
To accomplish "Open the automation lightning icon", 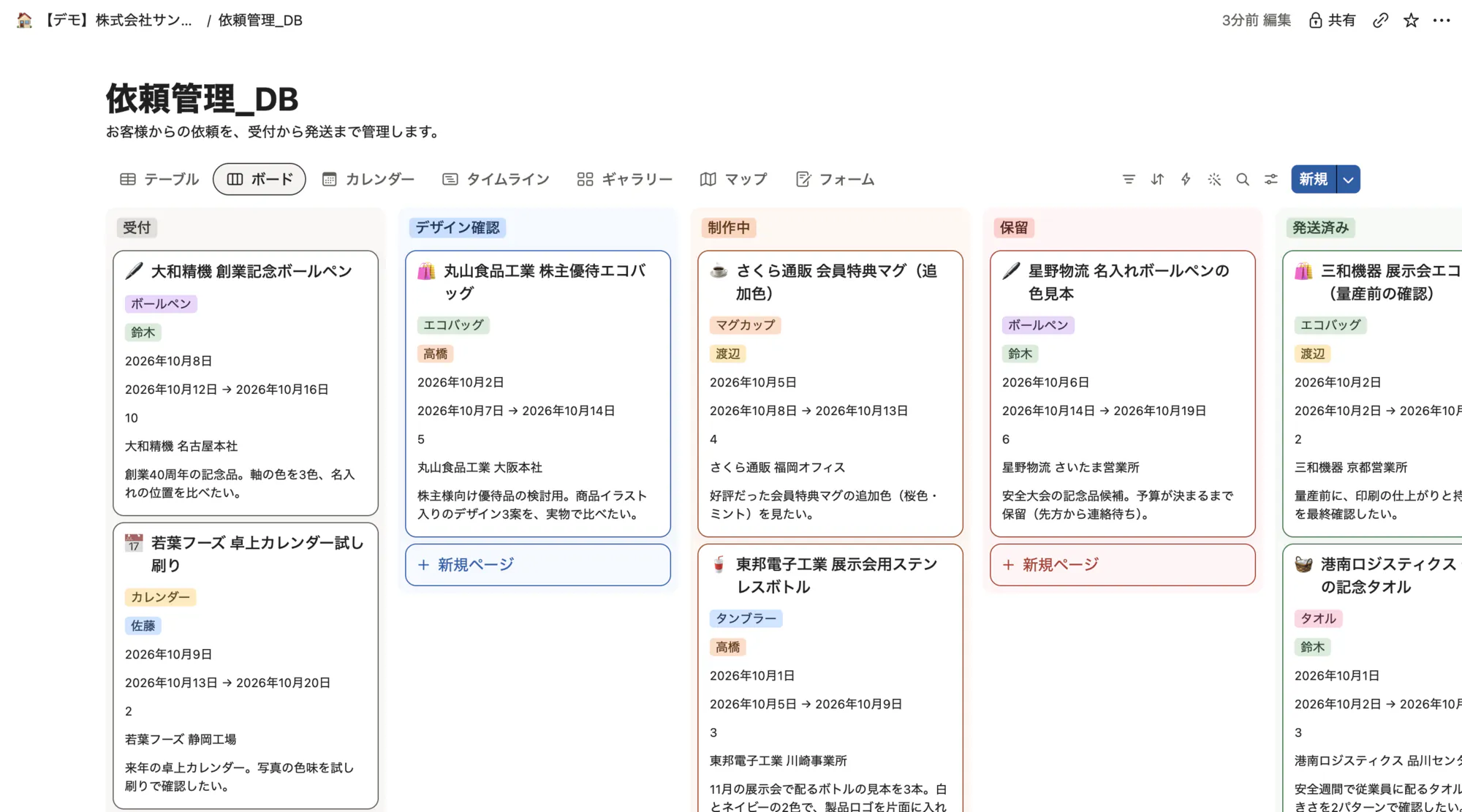I will click(x=1186, y=179).
